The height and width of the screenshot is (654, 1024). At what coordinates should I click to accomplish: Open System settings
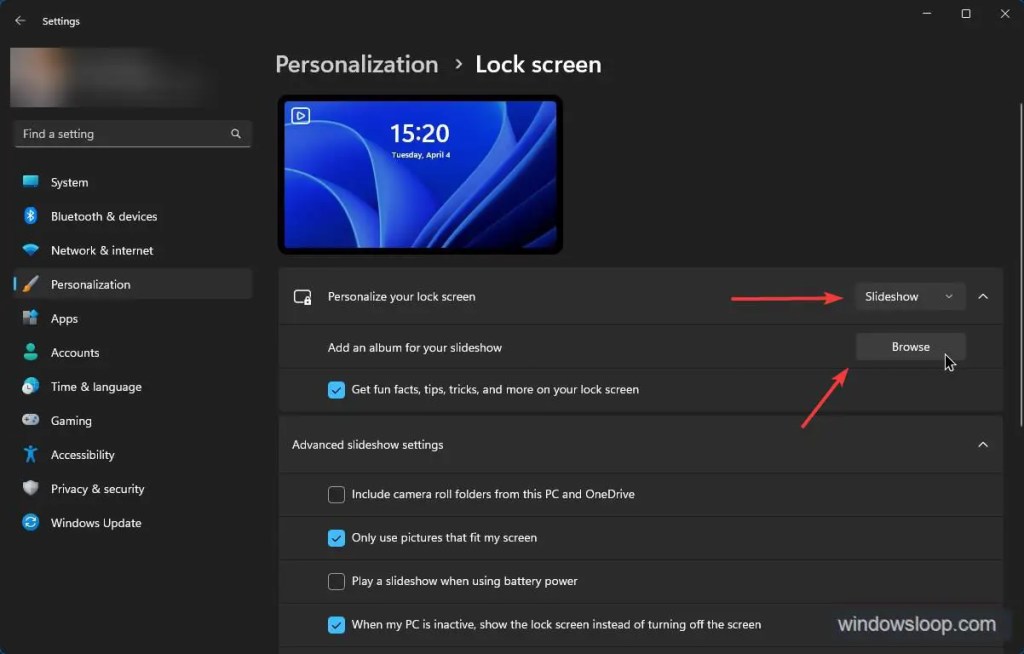133,182
